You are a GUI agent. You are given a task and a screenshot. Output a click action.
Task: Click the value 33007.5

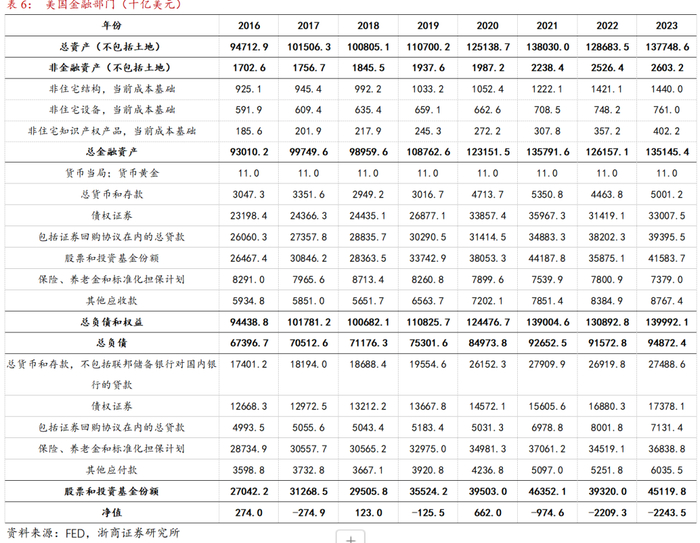[667, 216]
